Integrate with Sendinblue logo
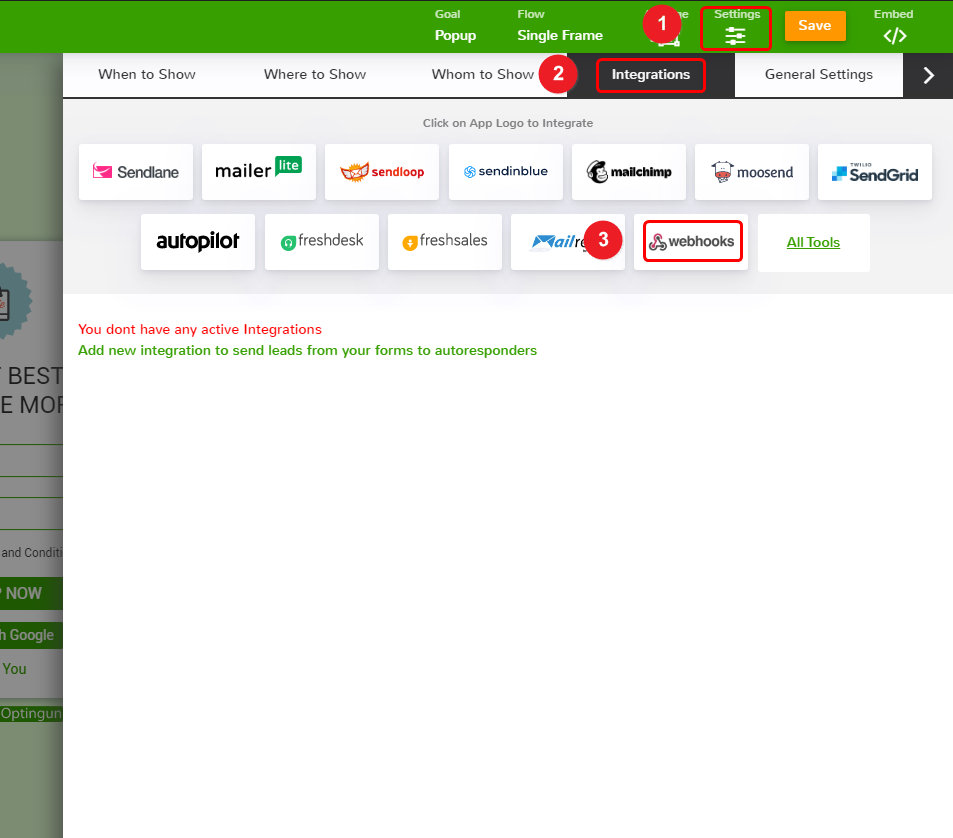This screenshot has width=953, height=838. (506, 172)
